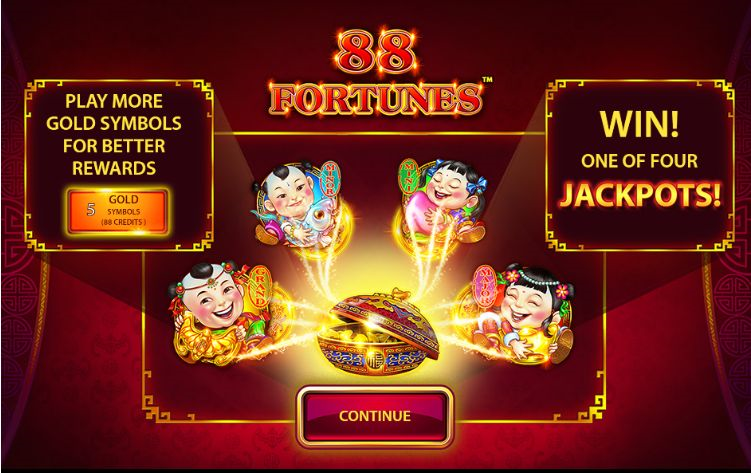The width and height of the screenshot is (751, 473).
Task: Click the Mini jackpot girl with peach
Action: click(x=442, y=203)
